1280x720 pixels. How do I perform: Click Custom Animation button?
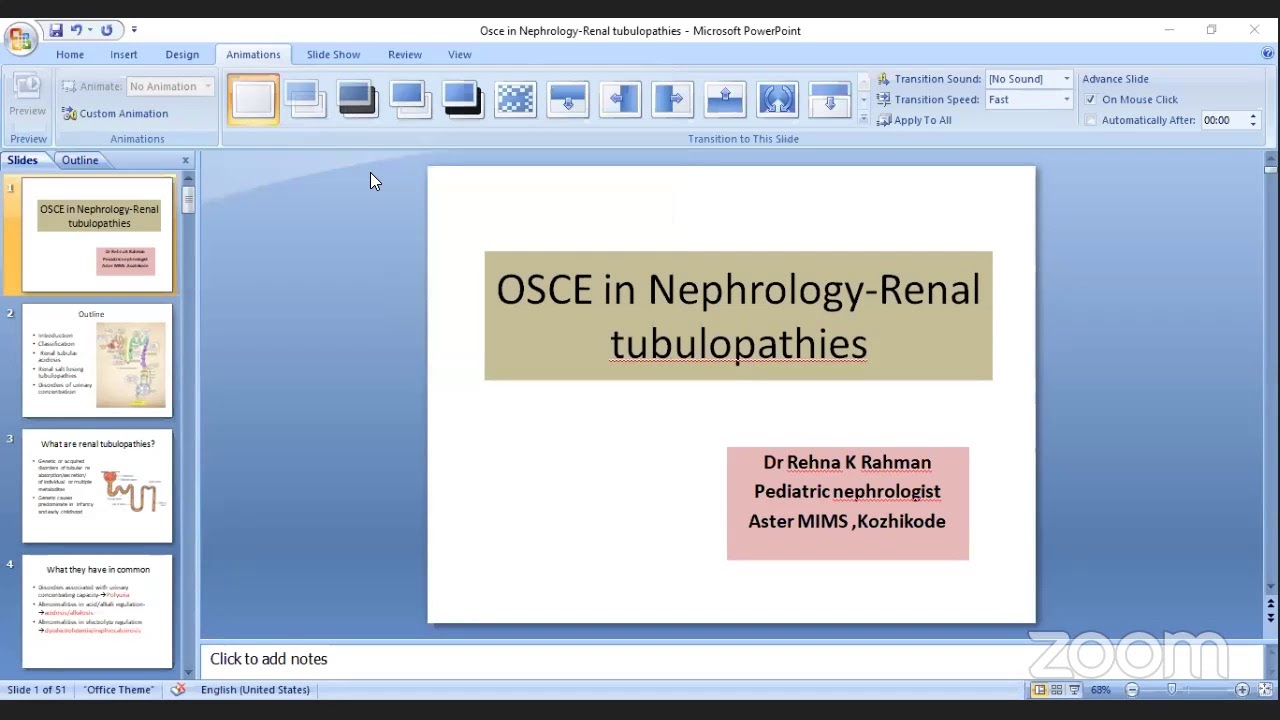[x=115, y=114]
